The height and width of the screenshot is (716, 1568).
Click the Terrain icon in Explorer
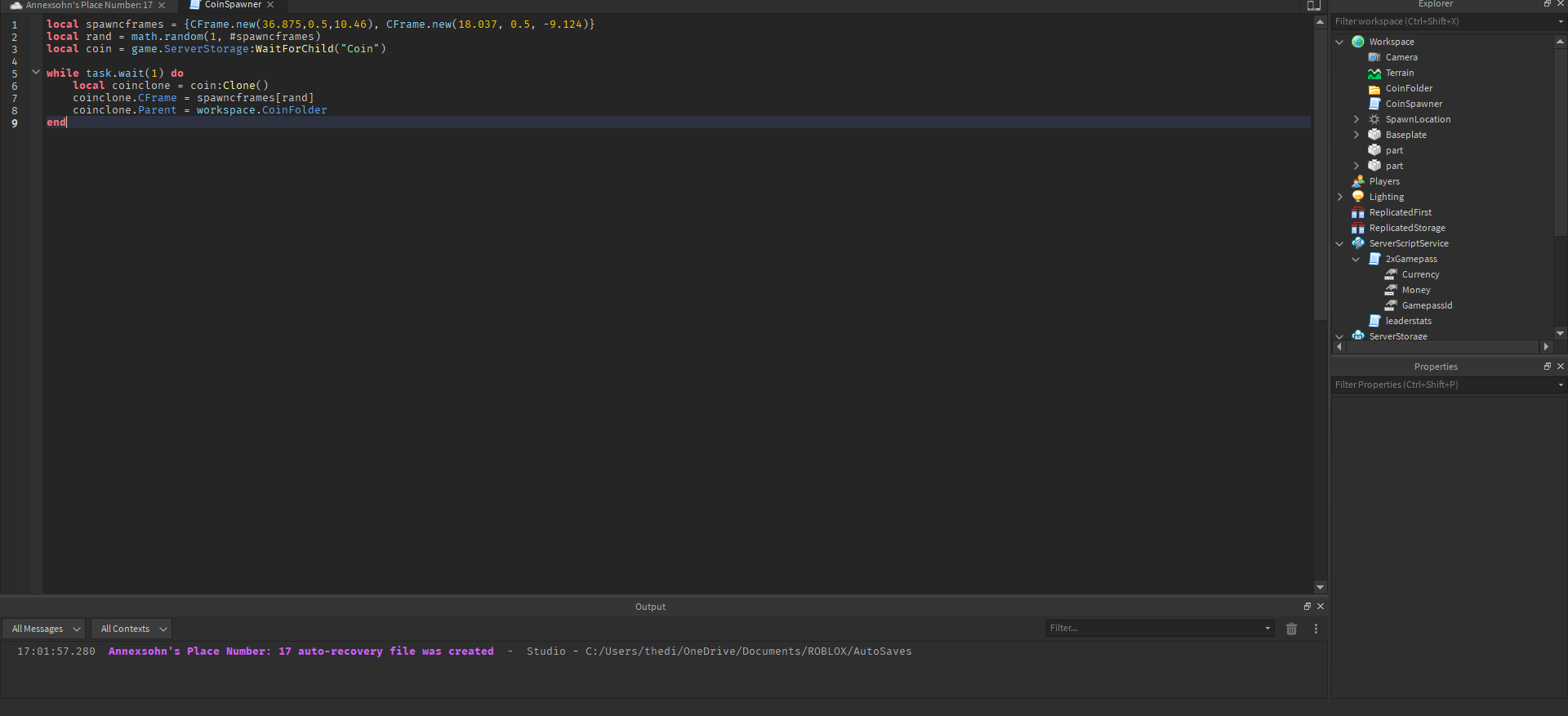coord(1374,73)
